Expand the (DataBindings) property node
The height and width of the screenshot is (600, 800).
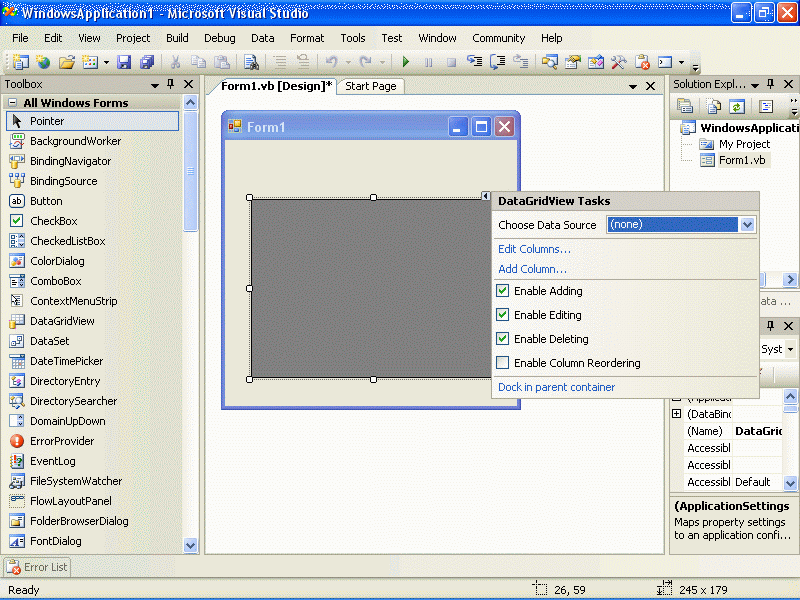[x=677, y=414]
